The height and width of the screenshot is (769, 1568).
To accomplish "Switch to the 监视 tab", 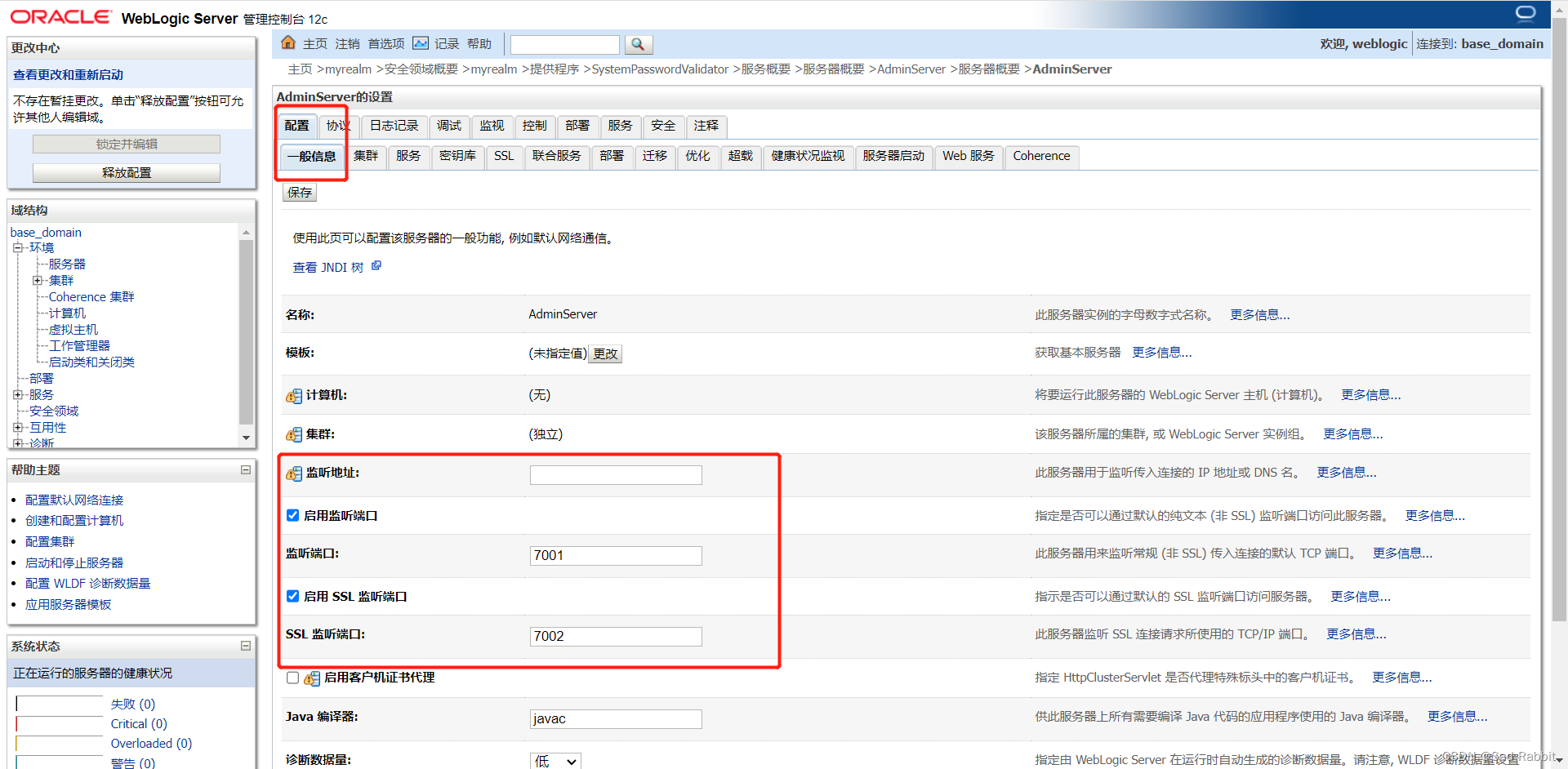I will coord(491,126).
